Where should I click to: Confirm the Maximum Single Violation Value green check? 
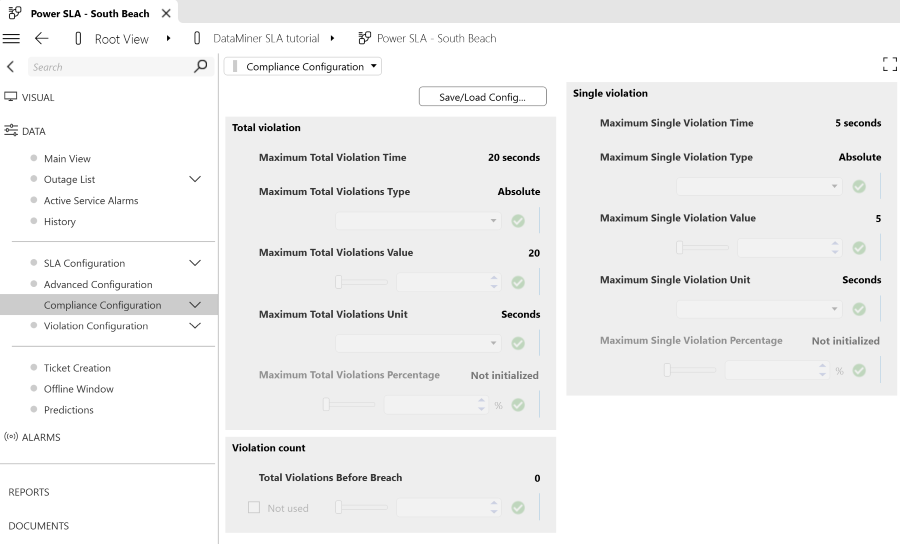(859, 248)
